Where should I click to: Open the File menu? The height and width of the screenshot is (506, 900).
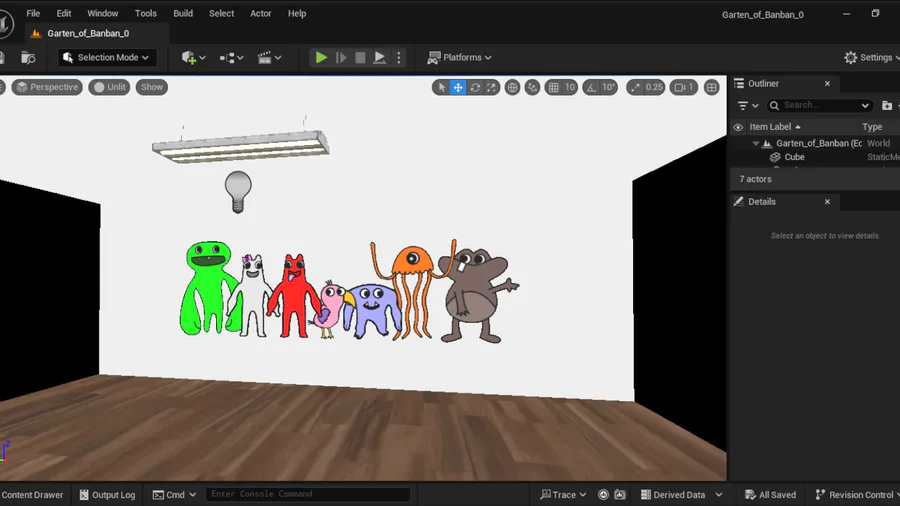click(x=33, y=13)
